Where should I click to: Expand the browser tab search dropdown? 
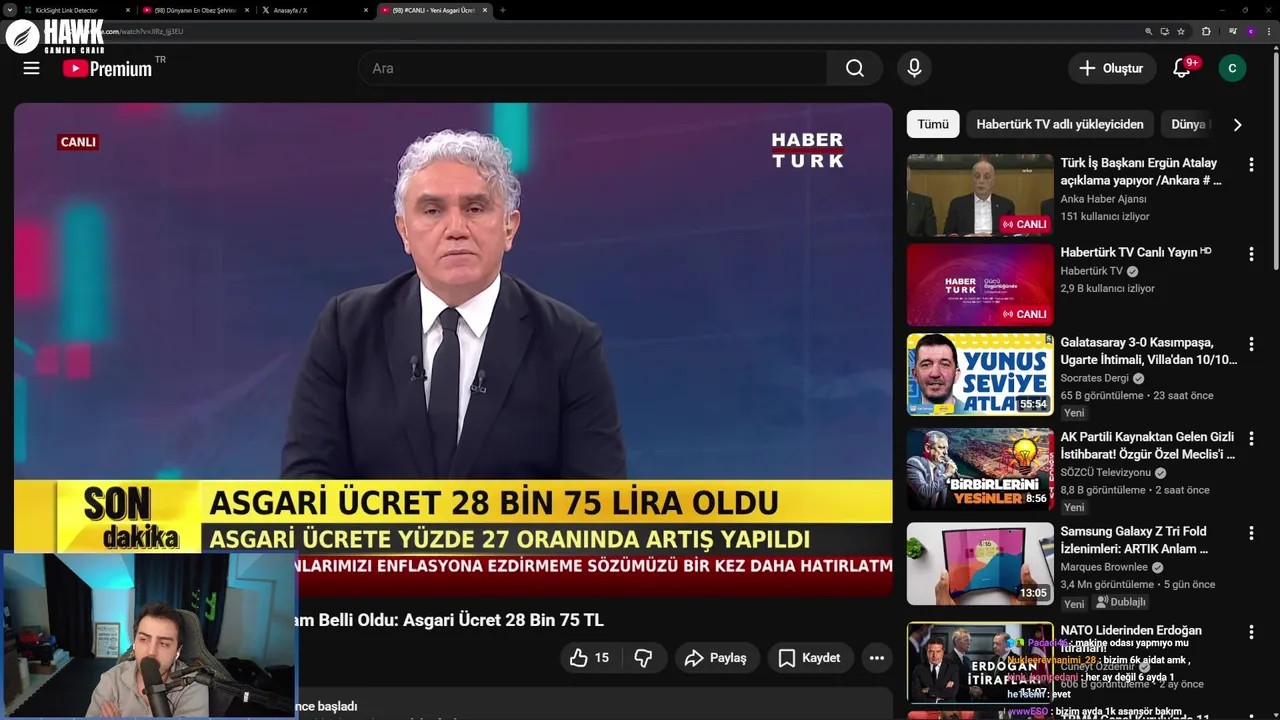pos(10,10)
